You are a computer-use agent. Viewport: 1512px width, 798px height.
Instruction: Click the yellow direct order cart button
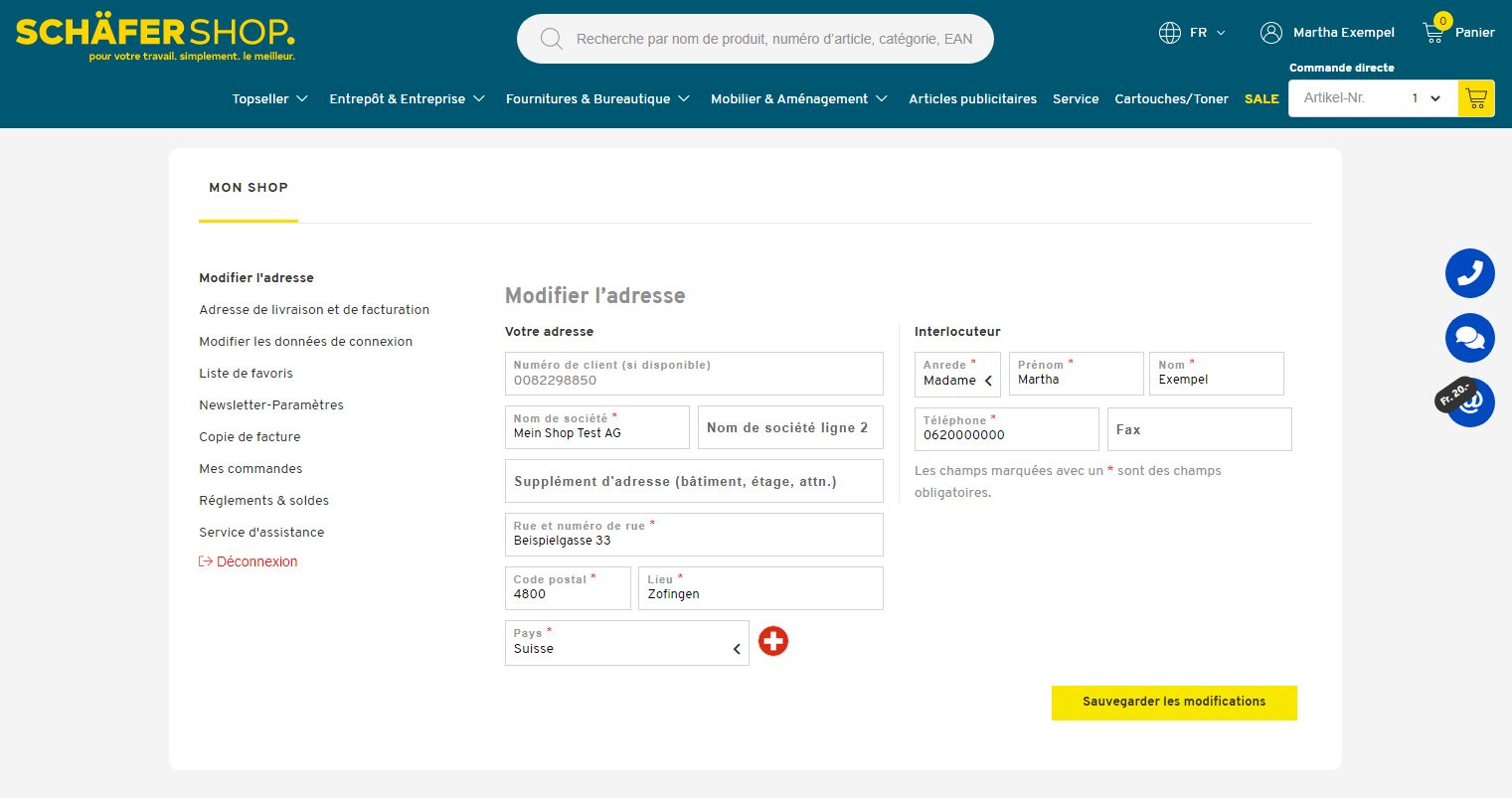tap(1476, 98)
